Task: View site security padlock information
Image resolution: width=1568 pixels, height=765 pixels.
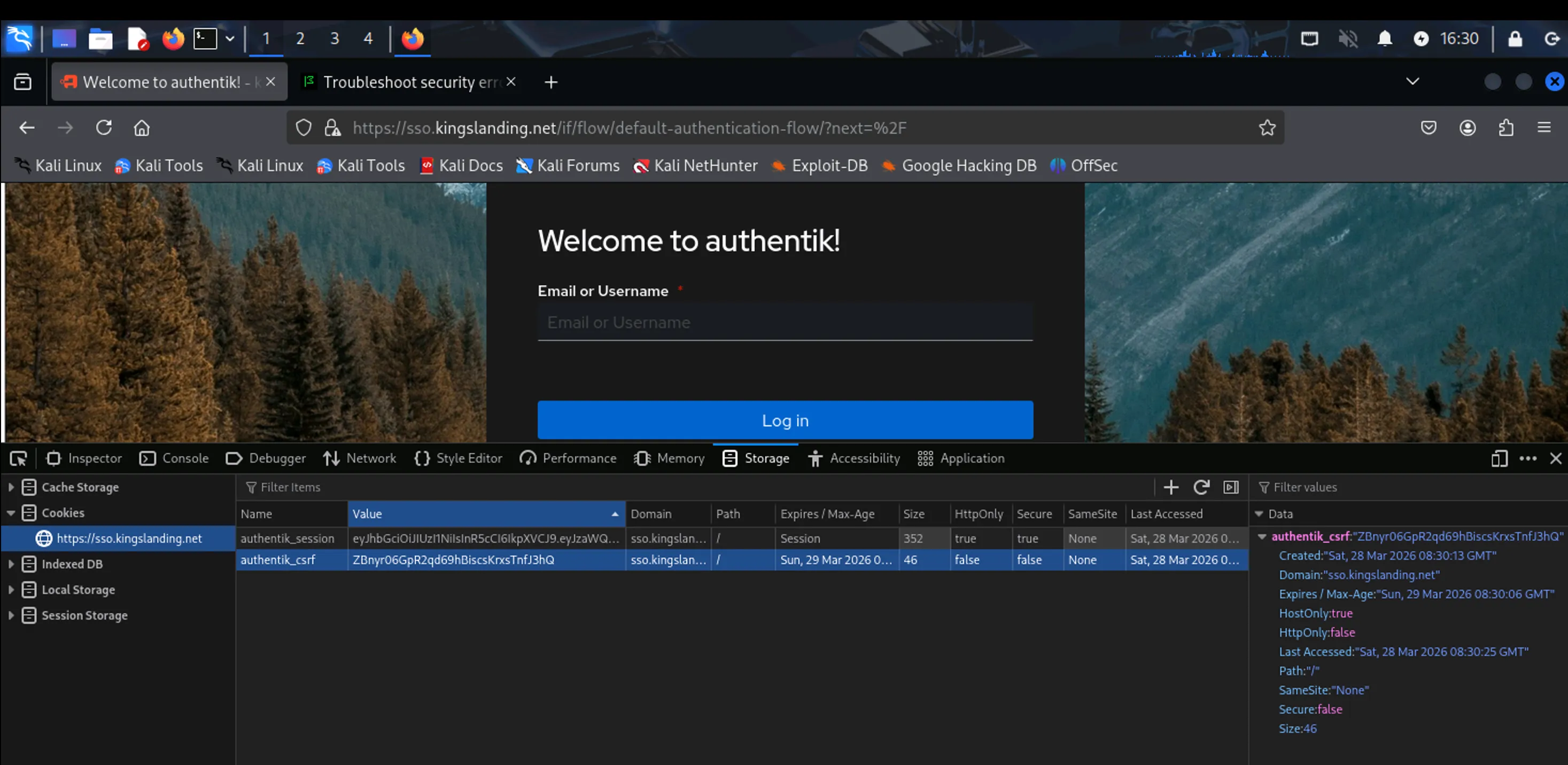Action: click(x=332, y=128)
